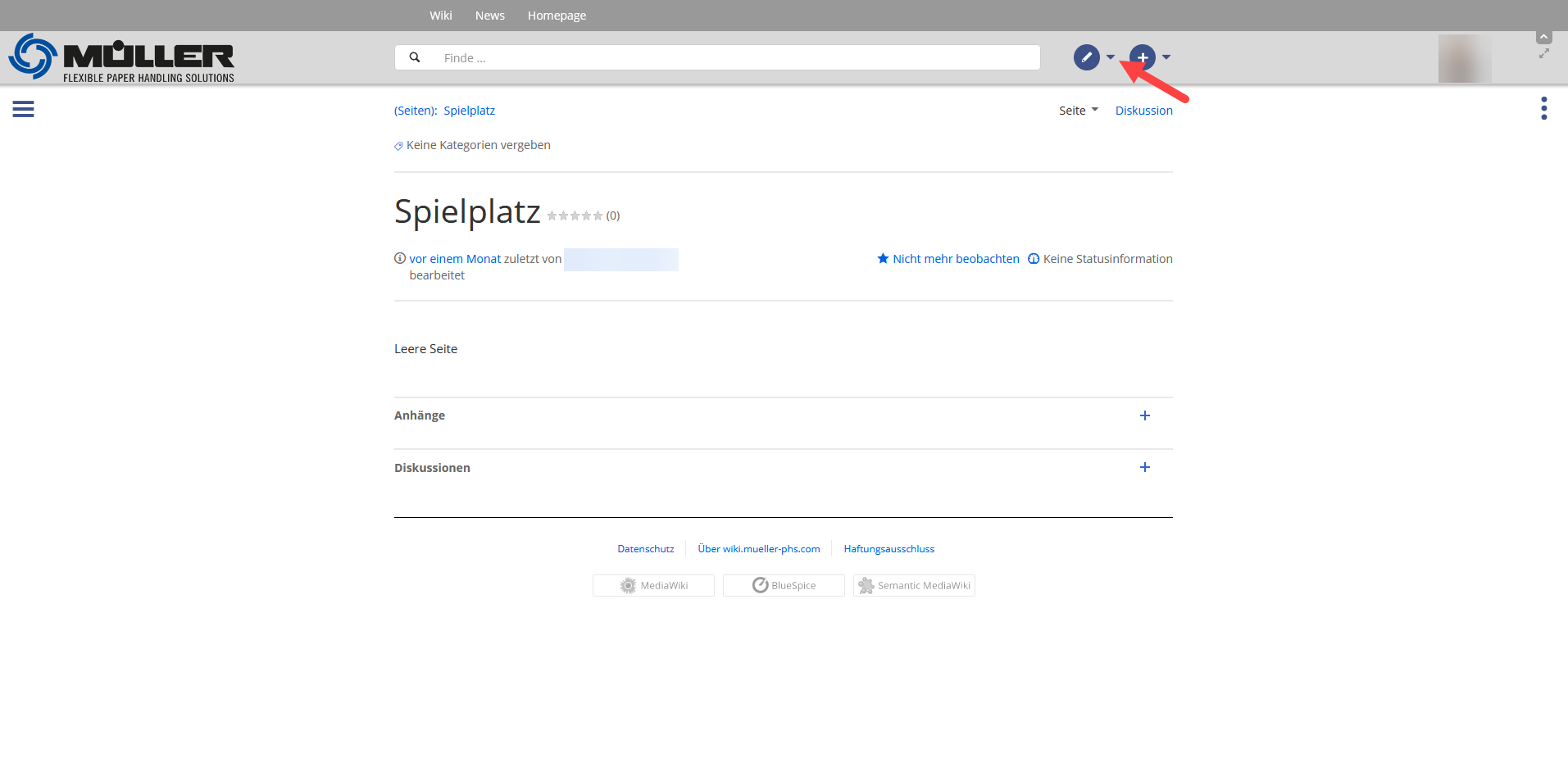This screenshot has height=758, width=1568.
Task: Rate the page using the star rating
Action: point(575,216)
